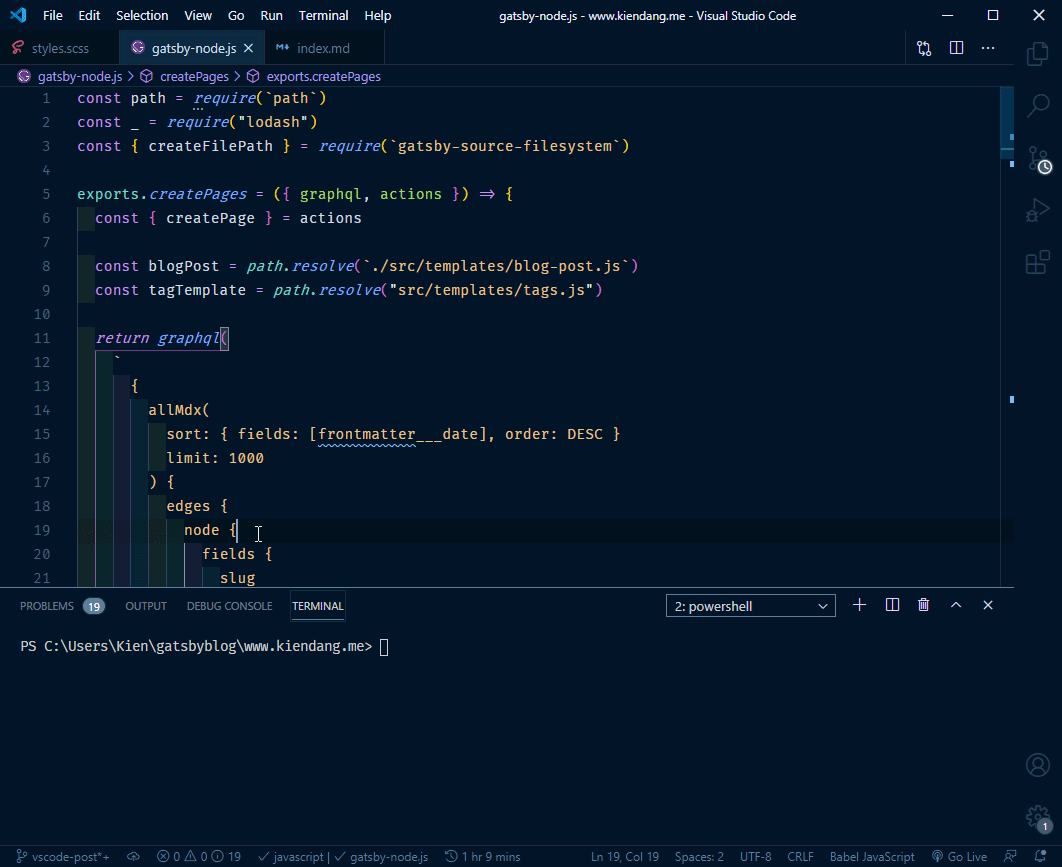Open errors and warnings in status bar

[x=198, y=857]
